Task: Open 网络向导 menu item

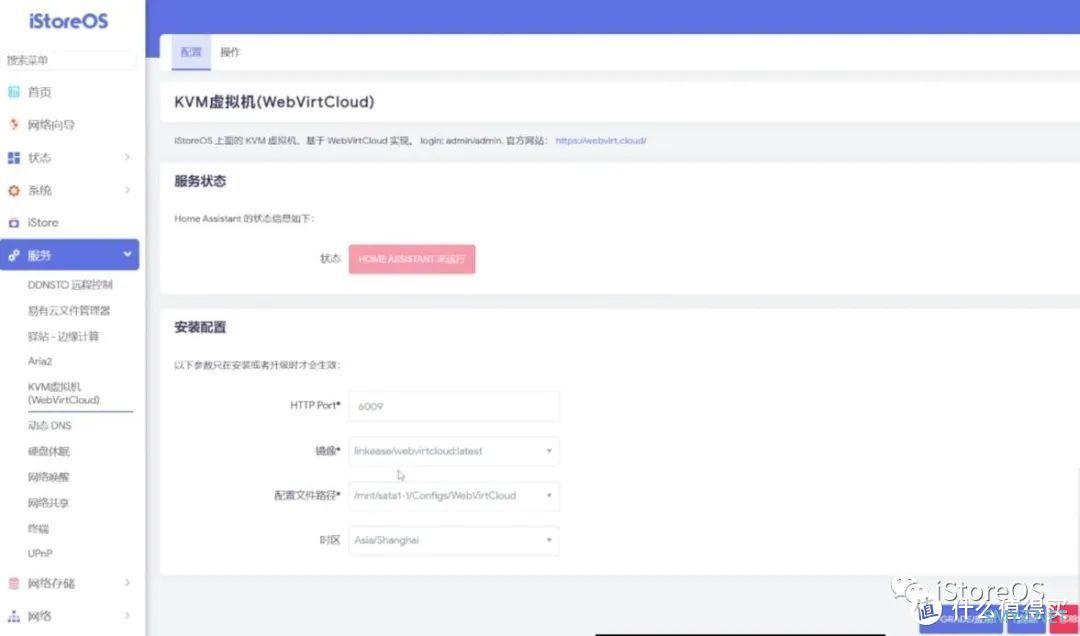Action: tap(51, 125)
